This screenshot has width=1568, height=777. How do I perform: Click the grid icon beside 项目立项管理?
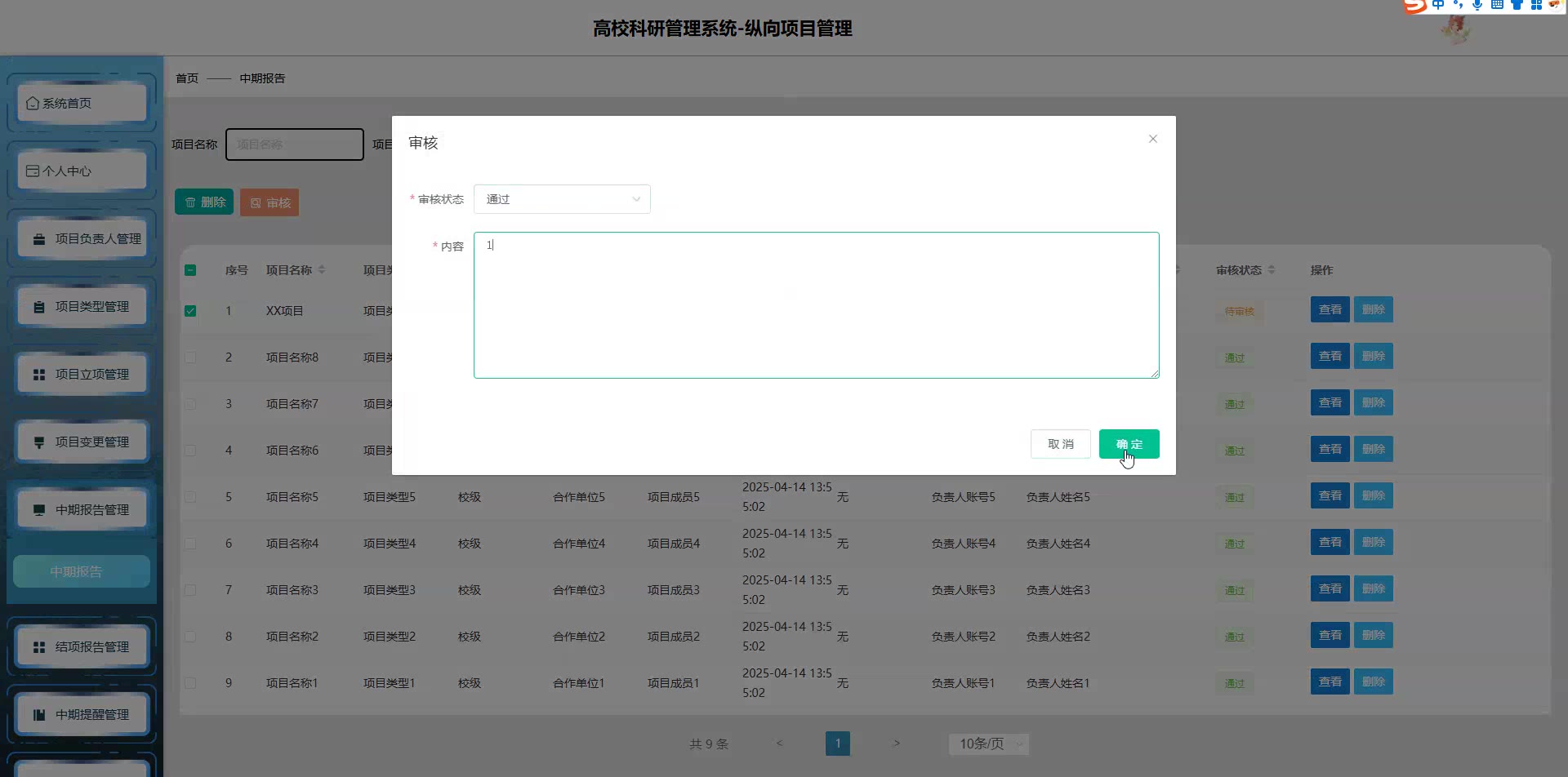[39, 375]
